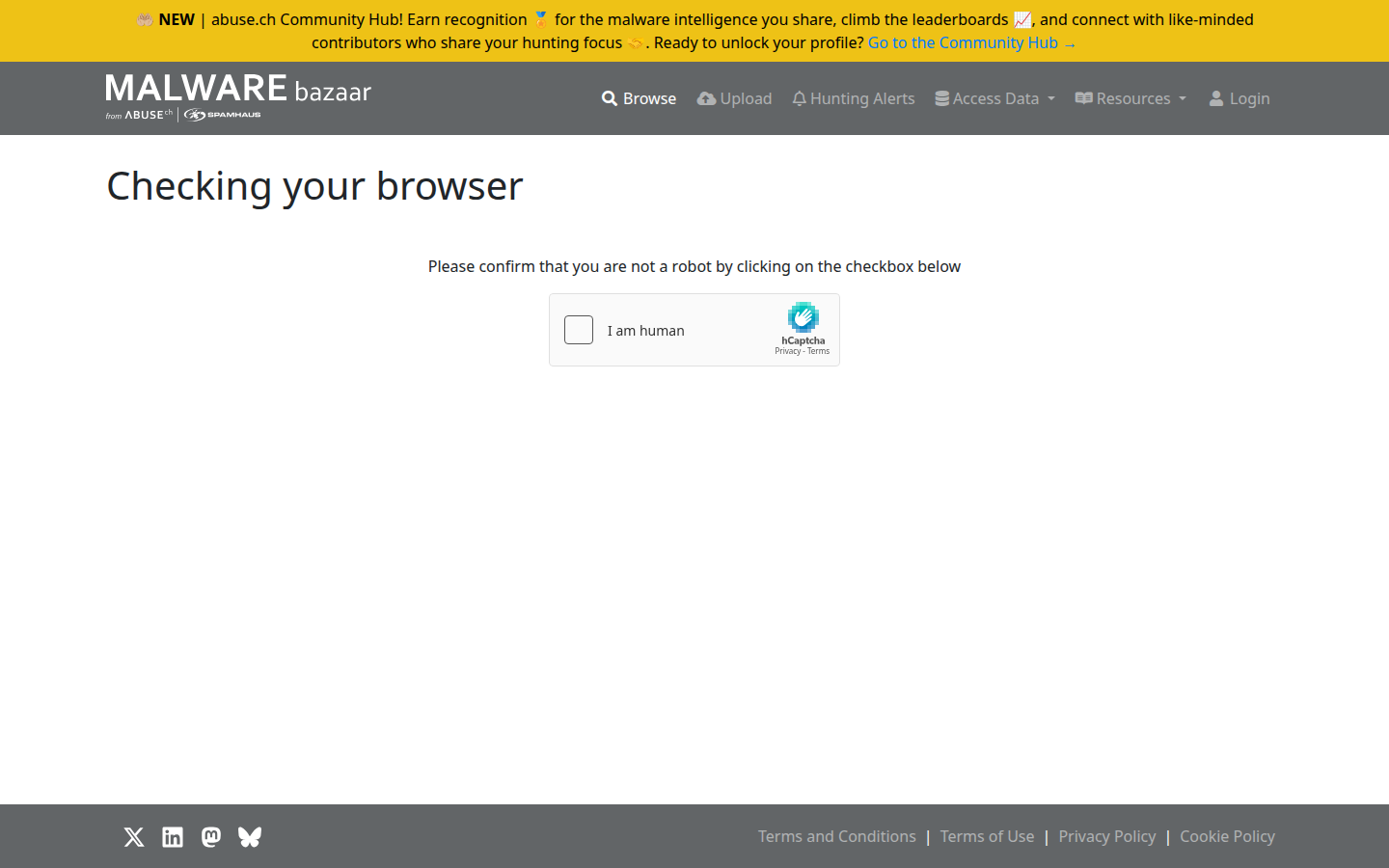Viewport: 1389px width, 868px height.
Task: Open the Upload page
Action: pos(735,98)
